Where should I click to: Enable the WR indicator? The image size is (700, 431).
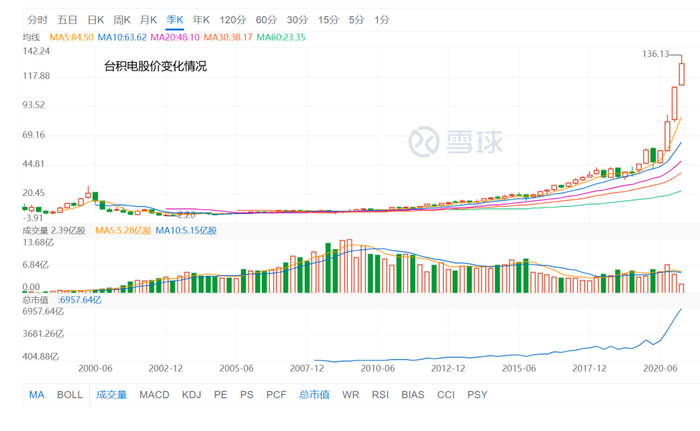(350, 395)
